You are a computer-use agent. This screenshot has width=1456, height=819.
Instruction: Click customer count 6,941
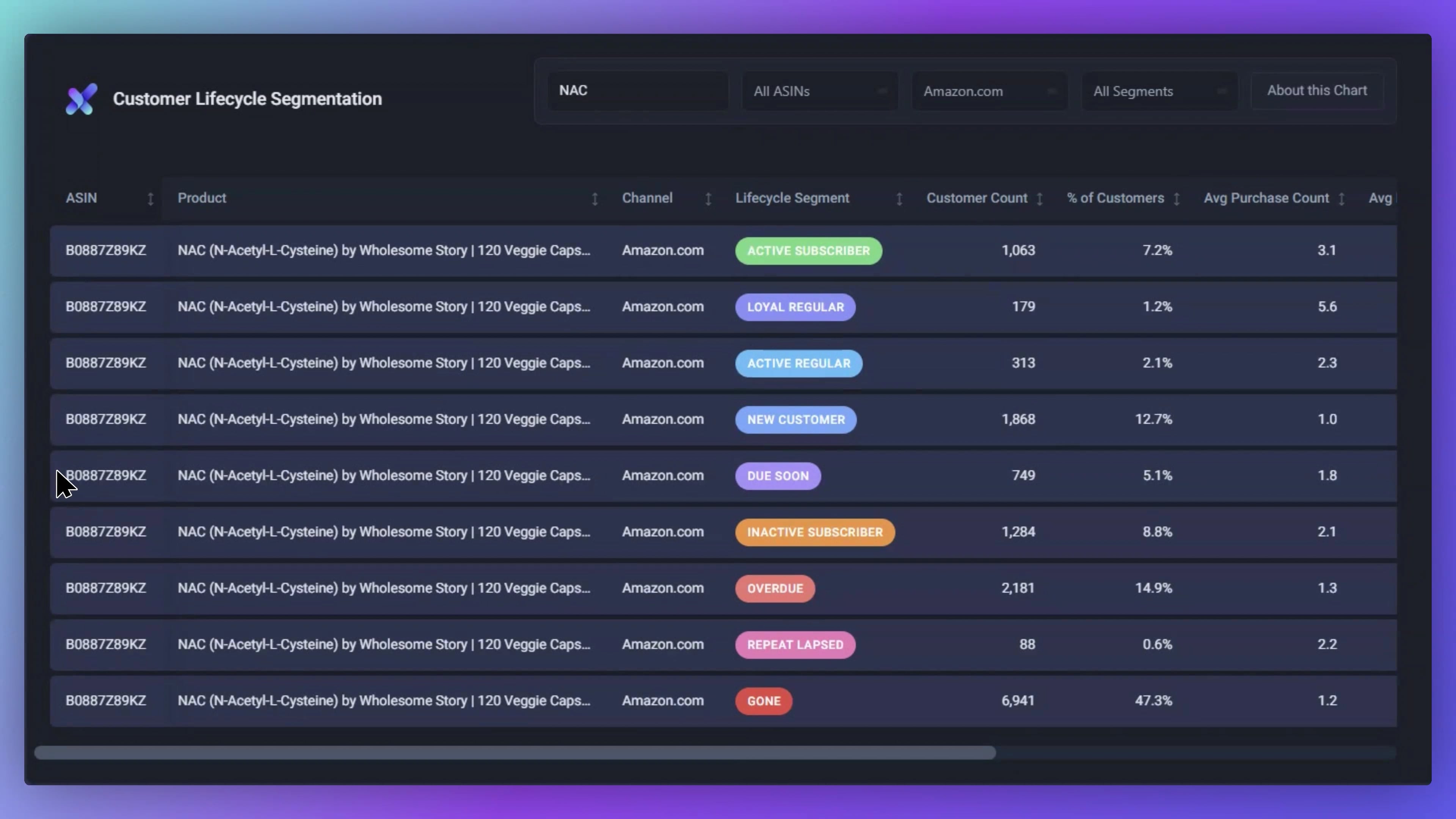1018,701
